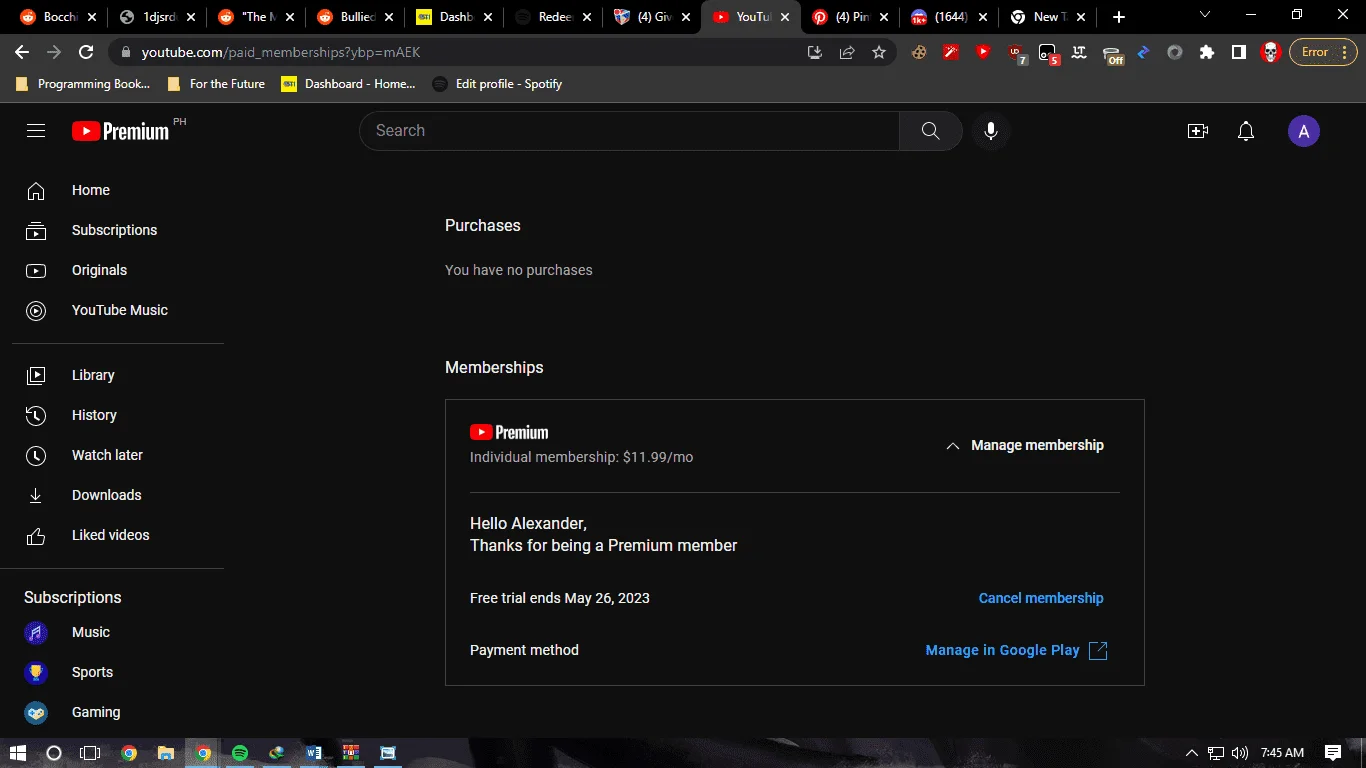Click the search magnifier button
The height and width of the screenshot is (768, 1366).
930,131
